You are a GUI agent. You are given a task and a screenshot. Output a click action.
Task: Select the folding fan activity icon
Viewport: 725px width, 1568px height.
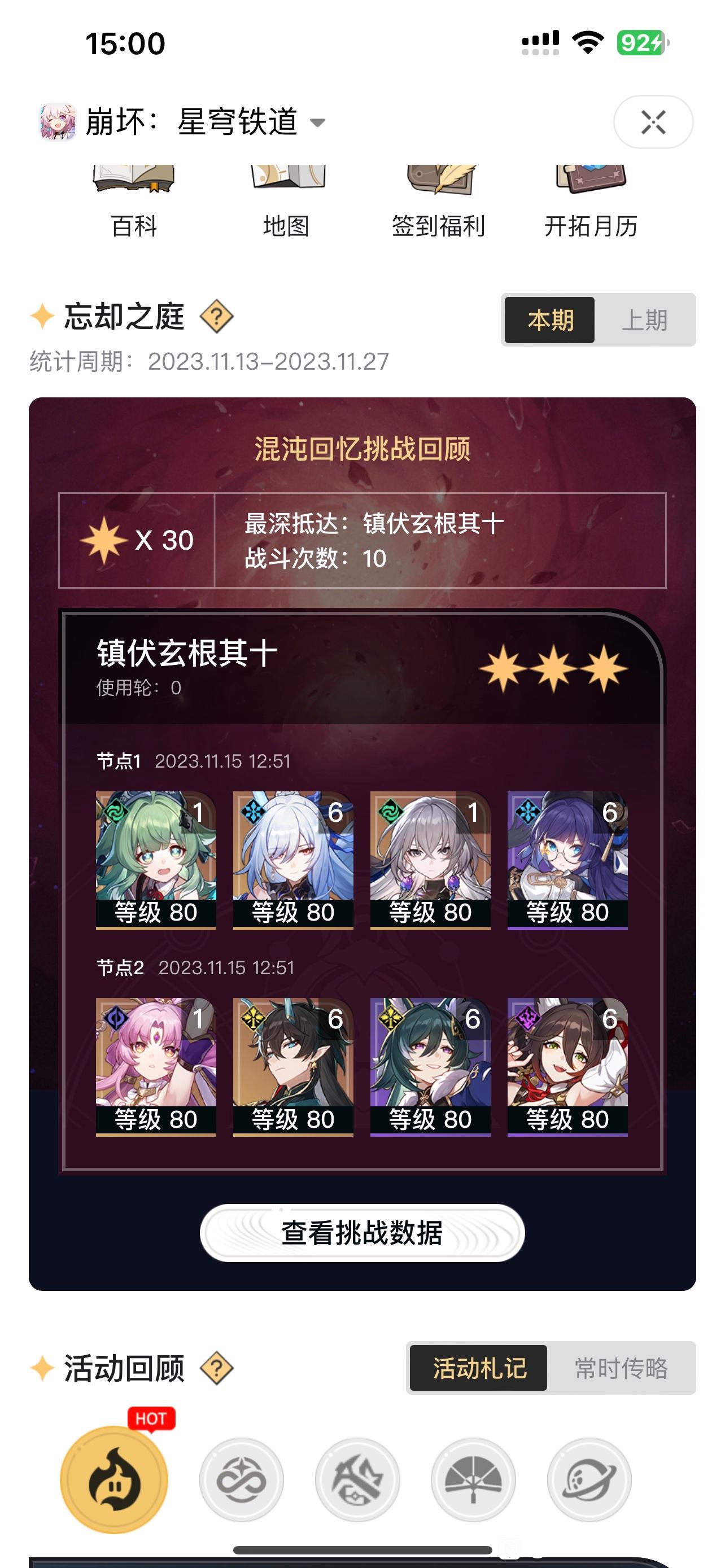click(x=474, y=1479)
